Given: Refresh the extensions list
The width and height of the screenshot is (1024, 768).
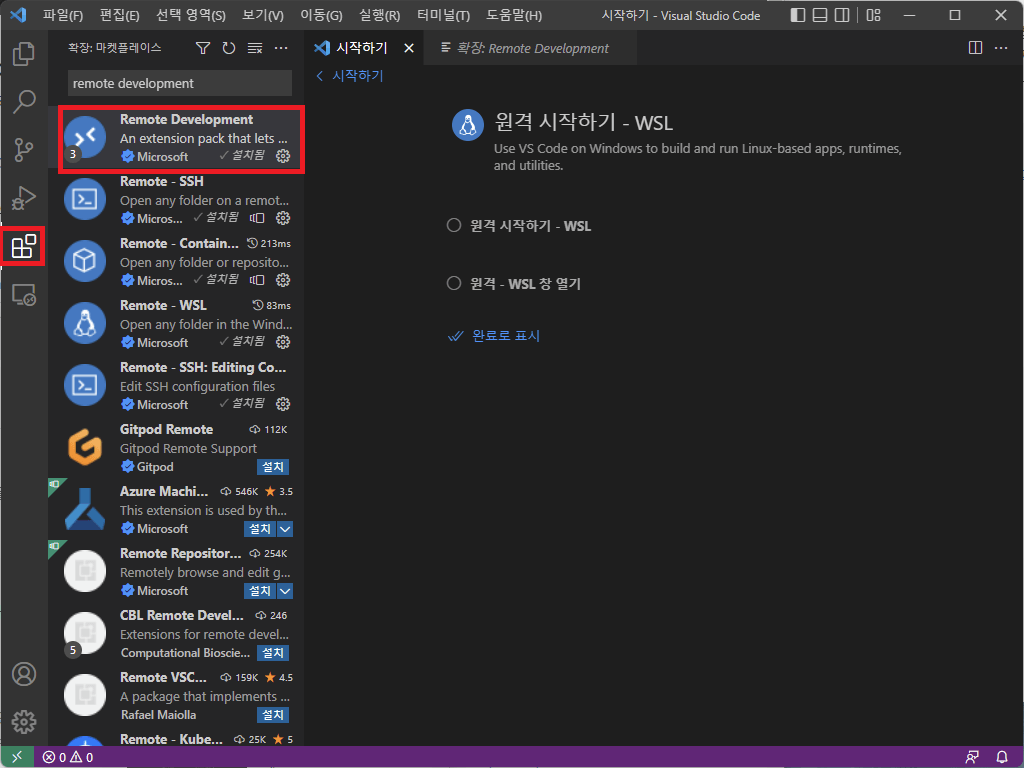Looking at the screenshot, I should tap(228, 46).
